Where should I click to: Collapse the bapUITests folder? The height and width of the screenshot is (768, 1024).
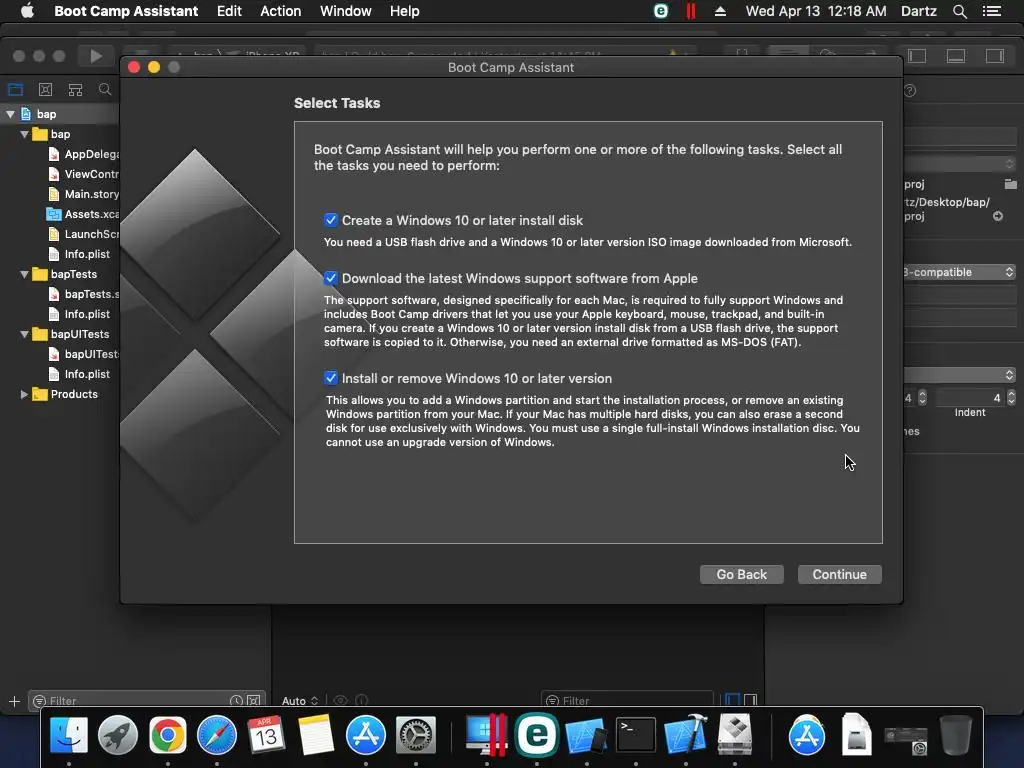coord(24,334)
